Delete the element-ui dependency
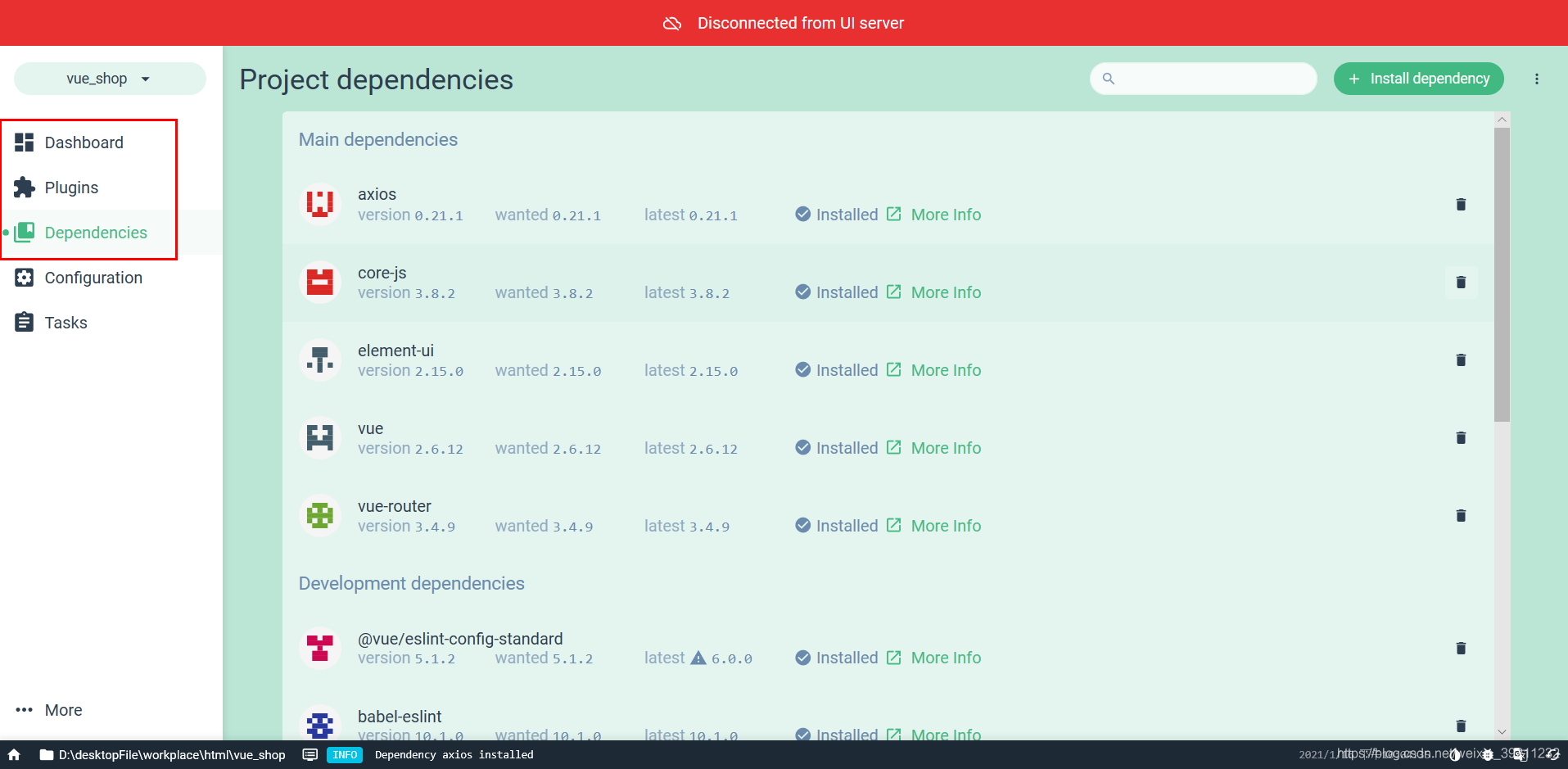1568x769 pixels. pyautogui.click(x=1461, y=360)
